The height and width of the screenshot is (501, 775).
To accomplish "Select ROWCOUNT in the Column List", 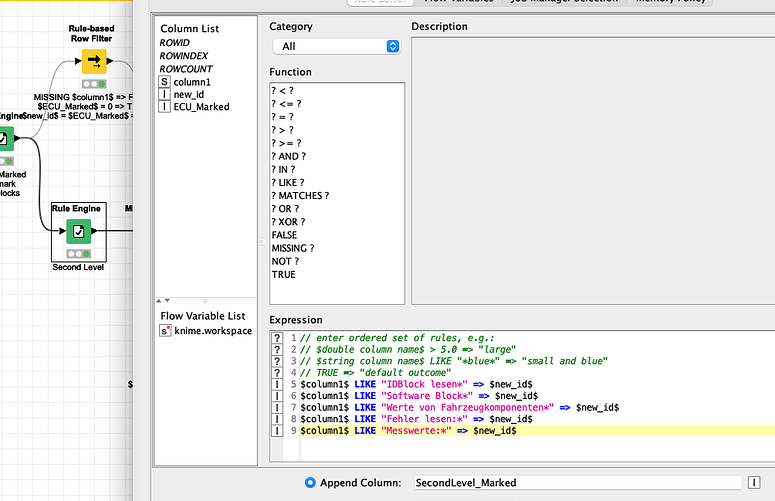I will (186, 69).
